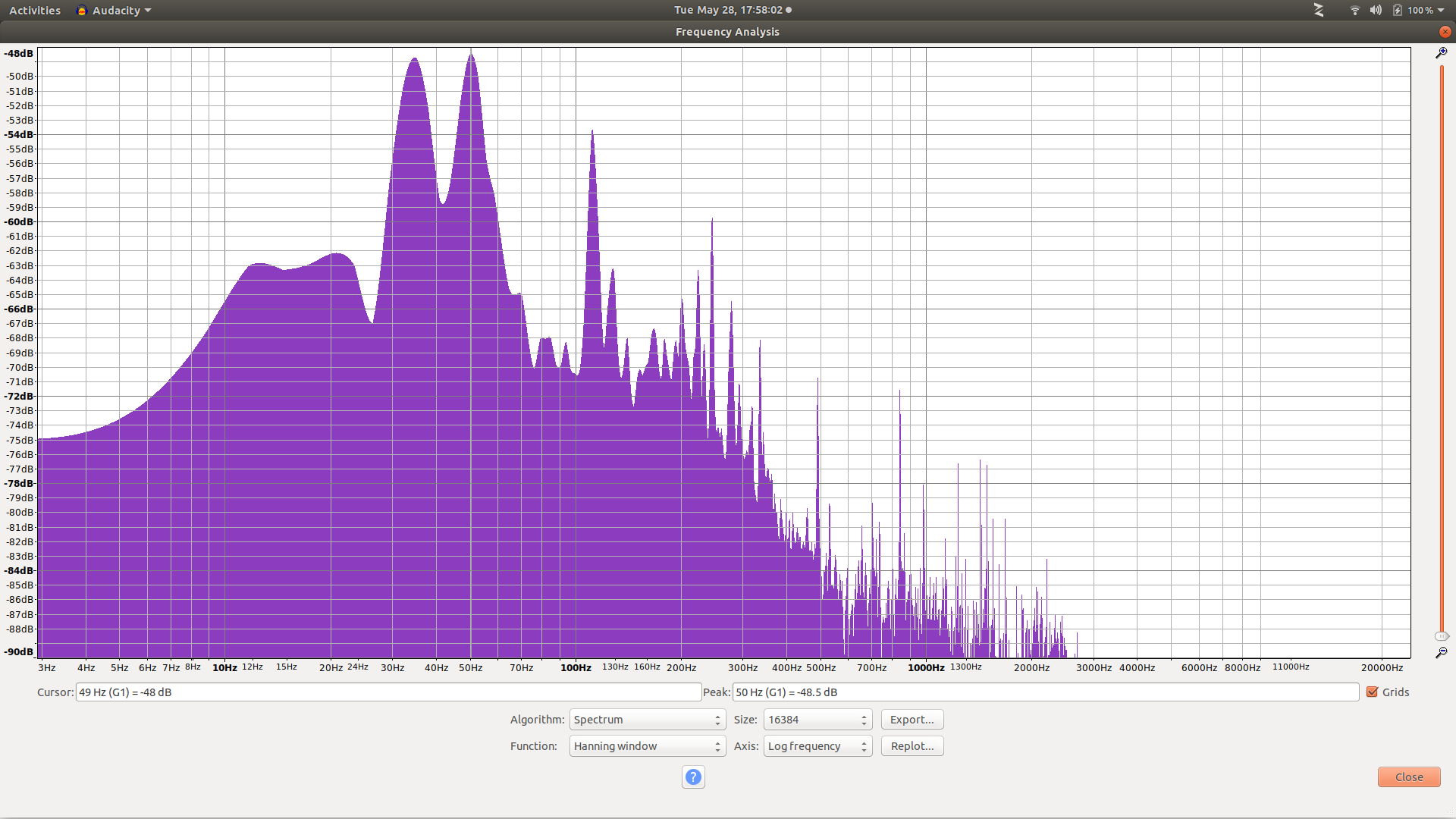Click the -78dB label on the dB axis
This screenshot has width=1456, height=819.
pos(19,484)
